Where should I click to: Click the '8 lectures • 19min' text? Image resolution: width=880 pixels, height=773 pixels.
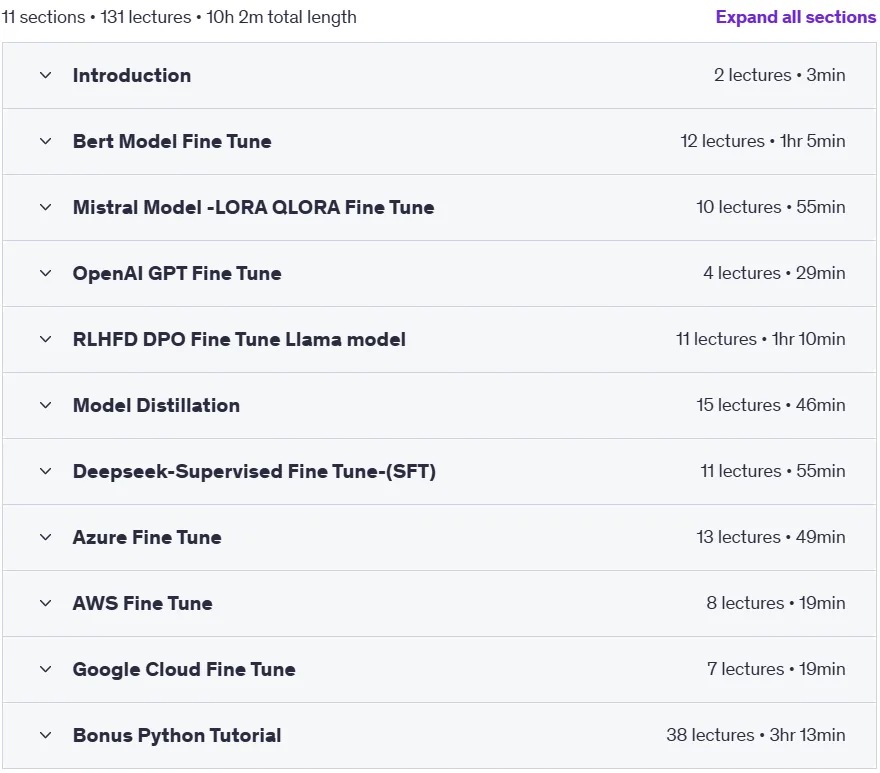tap(776, 603)
